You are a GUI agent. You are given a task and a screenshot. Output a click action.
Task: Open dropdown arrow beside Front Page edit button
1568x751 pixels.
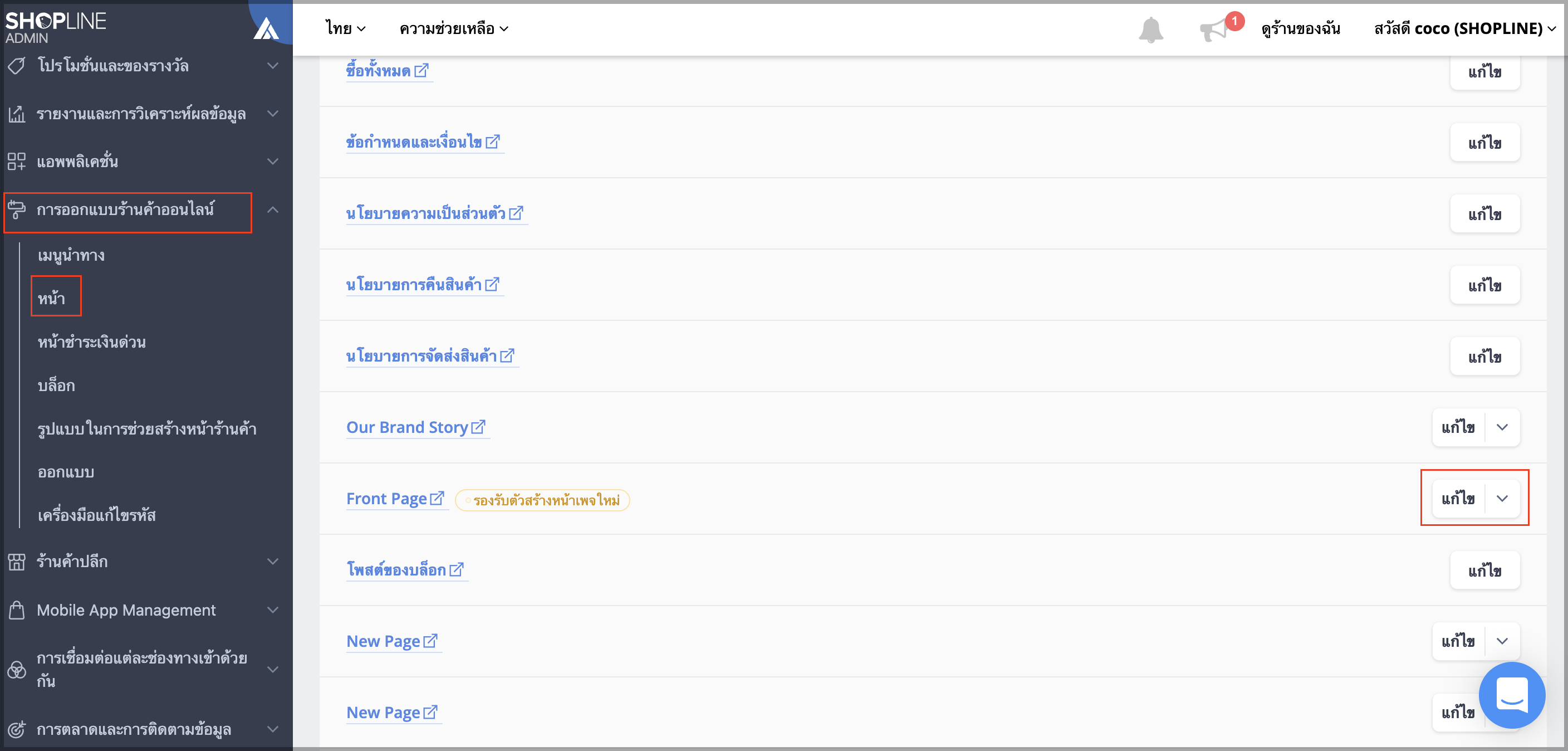click(x=1502, y=498)
